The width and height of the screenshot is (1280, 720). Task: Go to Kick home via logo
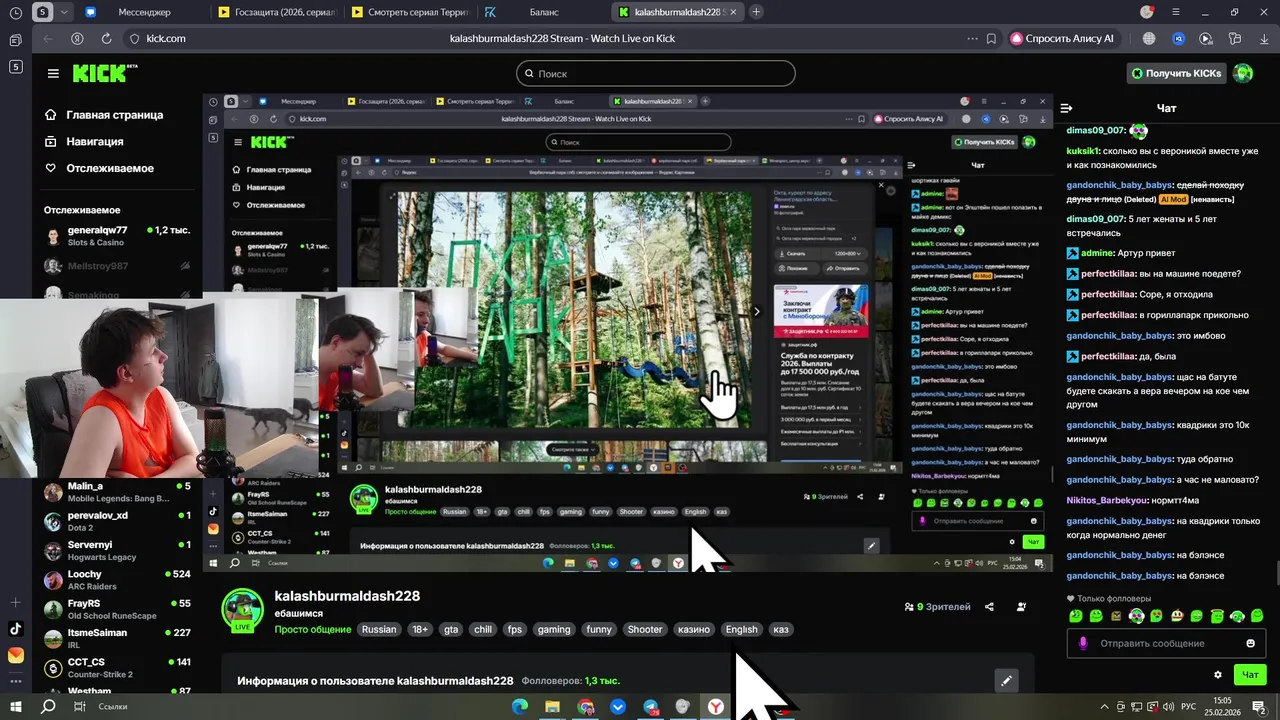104,73
